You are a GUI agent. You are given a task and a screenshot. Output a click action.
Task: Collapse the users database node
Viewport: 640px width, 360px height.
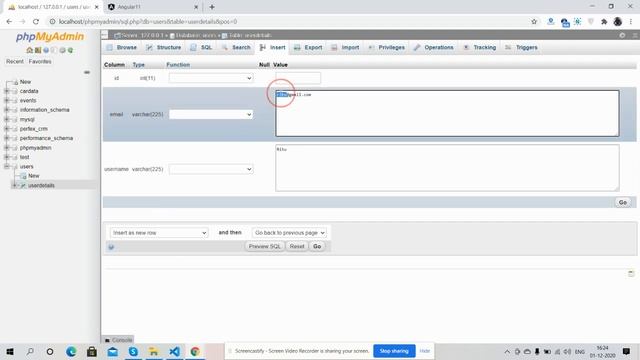[x=7, y=167]
